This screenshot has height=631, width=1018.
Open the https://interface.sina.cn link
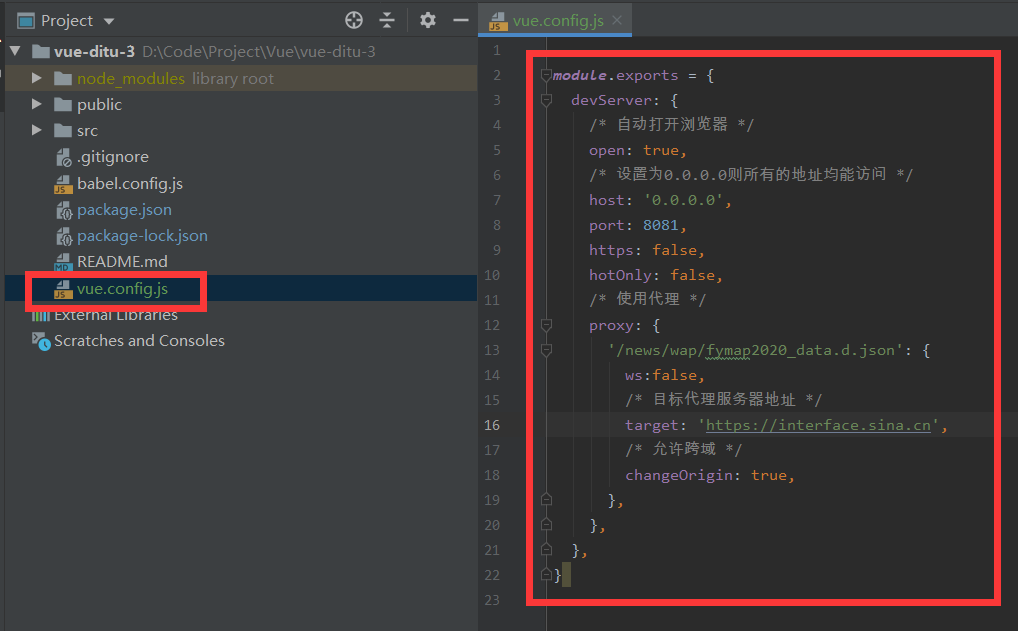click(x=818, y=425)
